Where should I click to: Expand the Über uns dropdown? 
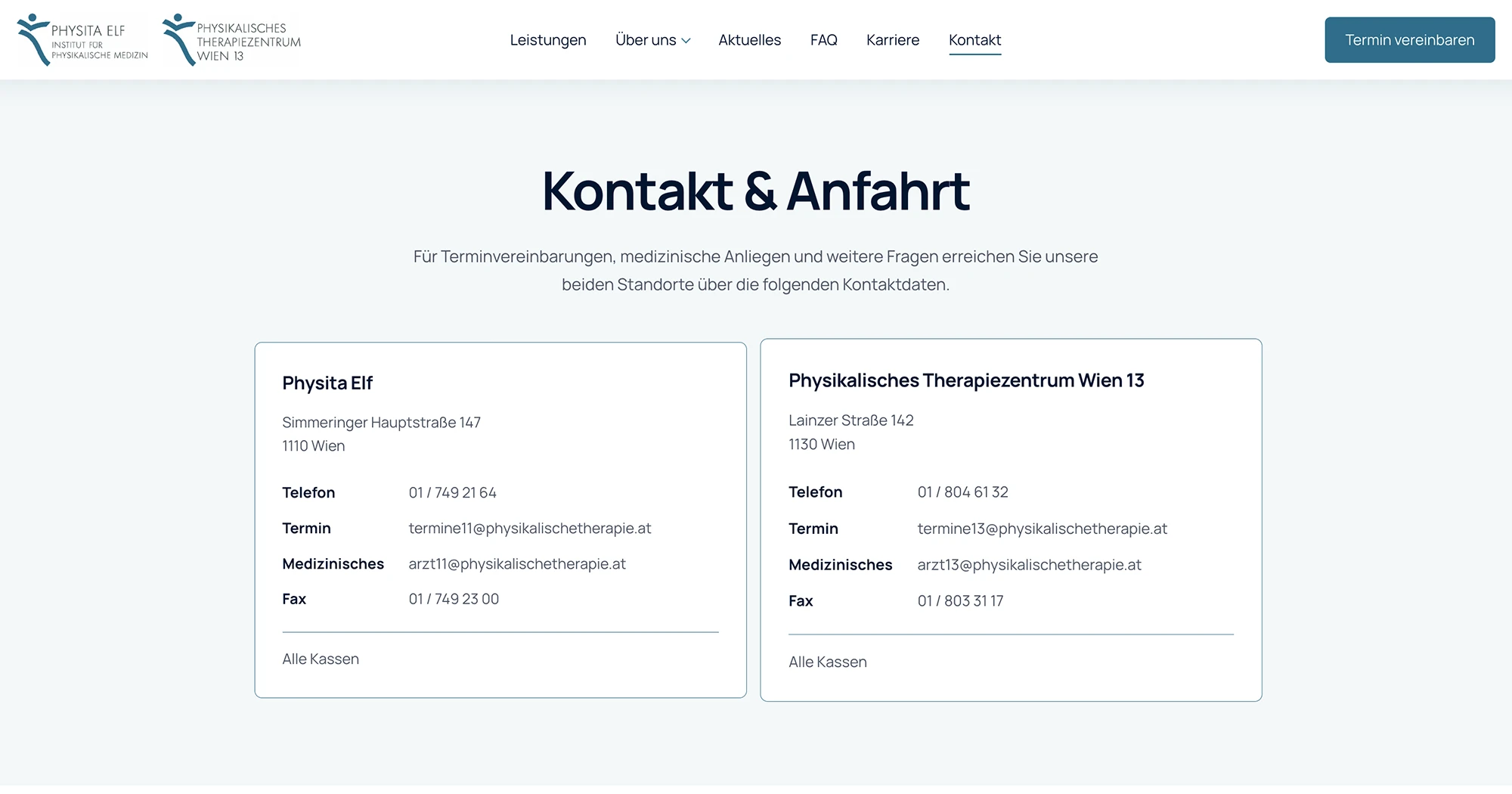point(653,40)
